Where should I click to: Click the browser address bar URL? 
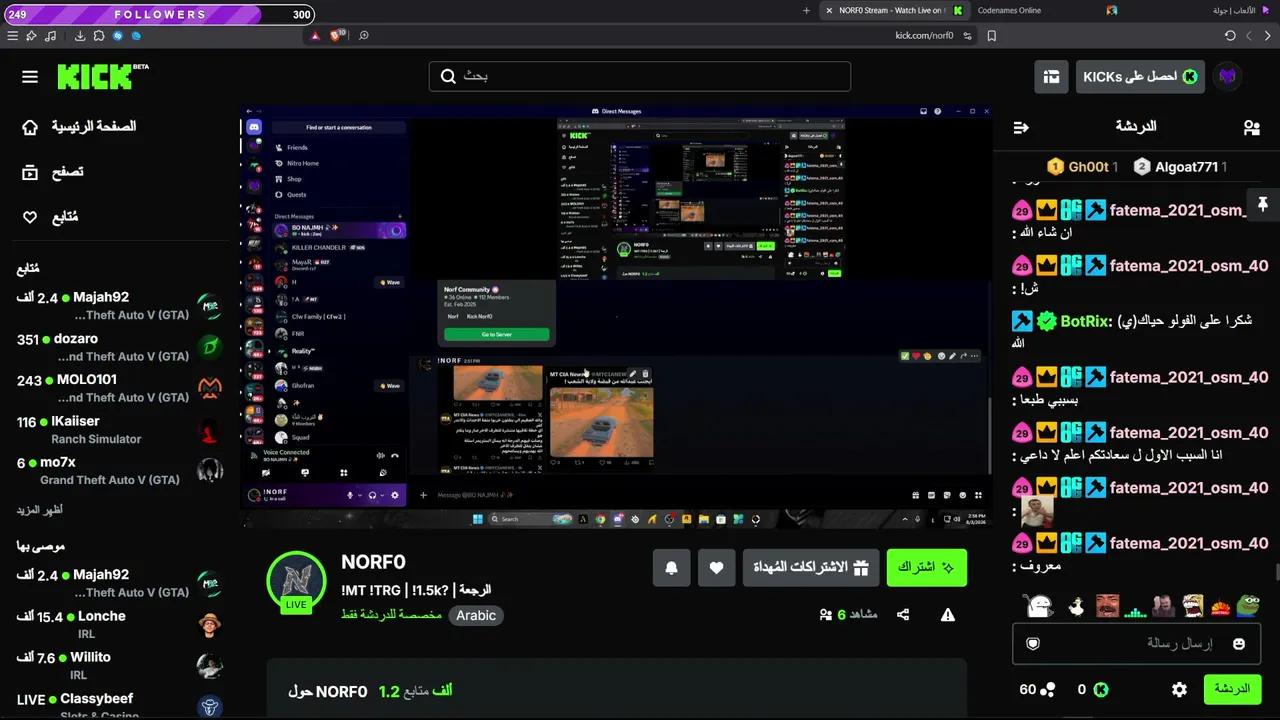coord(924,36)
